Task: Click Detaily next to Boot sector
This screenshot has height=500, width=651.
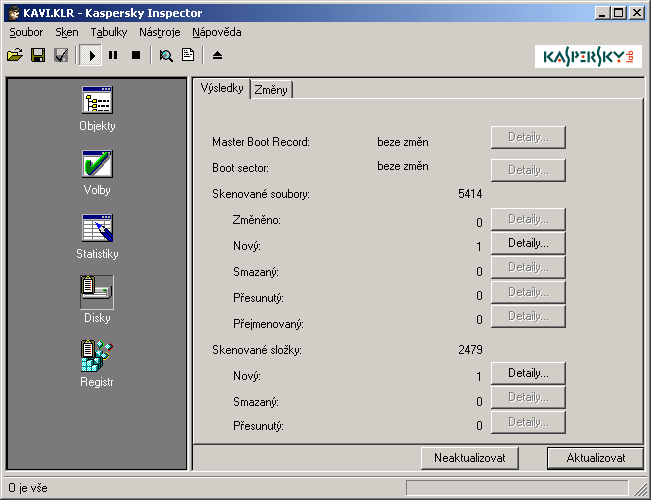Action: pos(528,170)
